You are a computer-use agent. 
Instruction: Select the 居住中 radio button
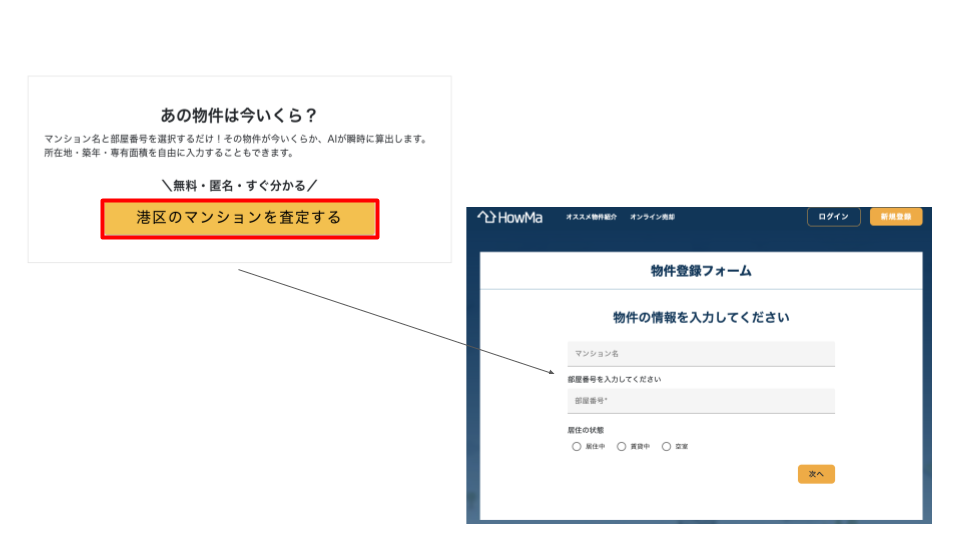coord(577,447)
